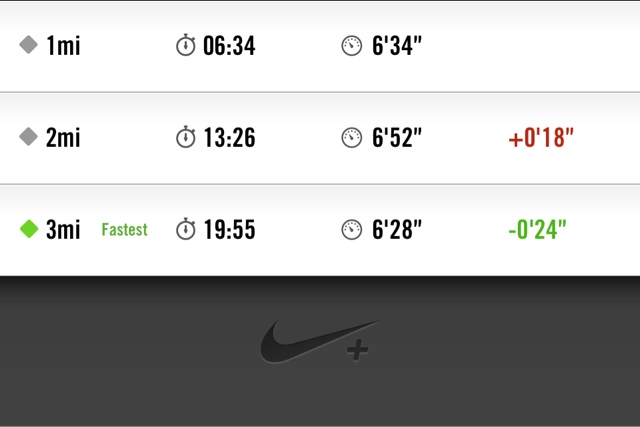Click the stopwatch icon next to 19:55
This screenshot has width=640, height=427.
[x=186, y=229]
